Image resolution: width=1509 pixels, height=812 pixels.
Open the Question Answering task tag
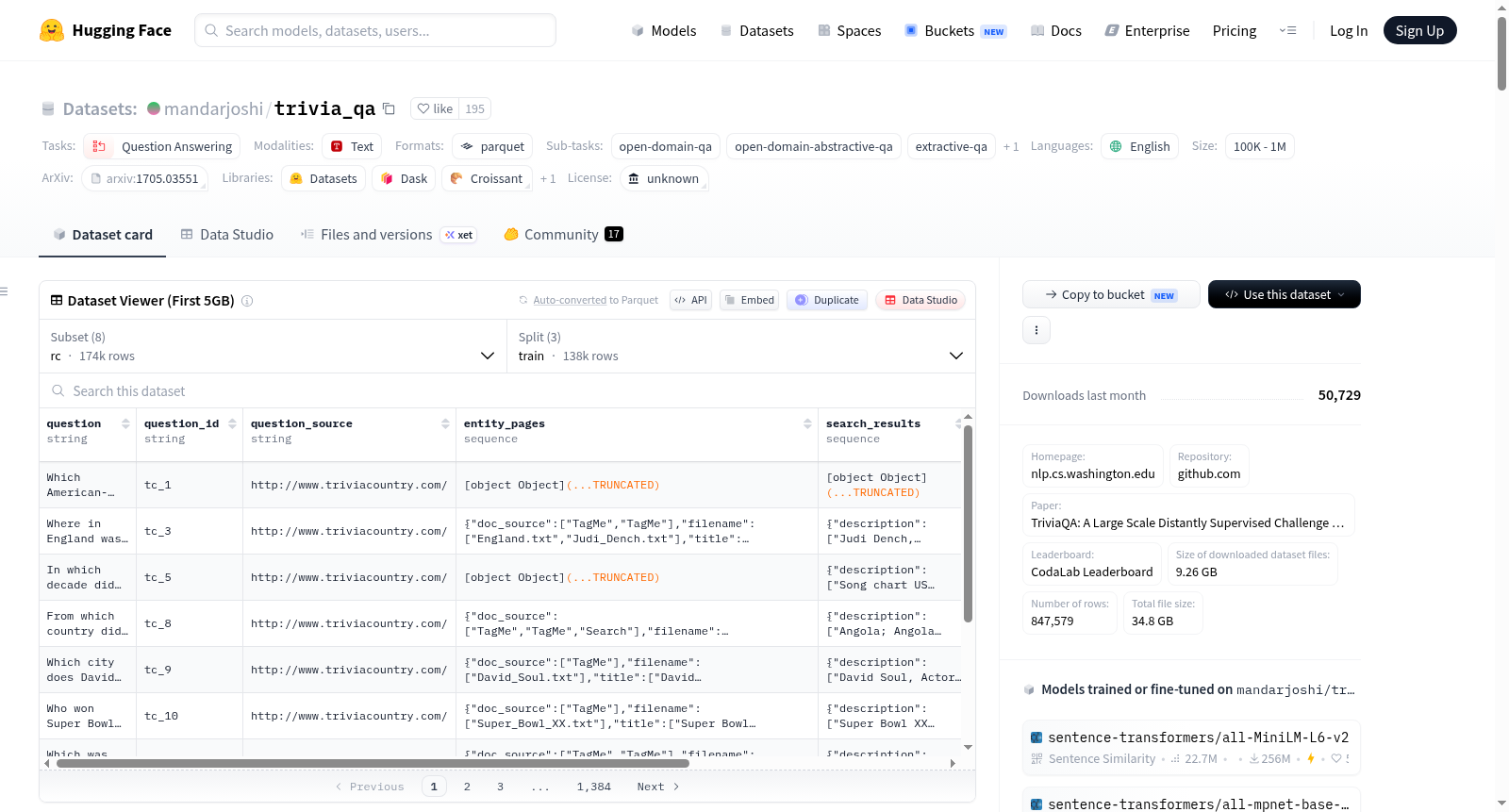pos(162,146)
